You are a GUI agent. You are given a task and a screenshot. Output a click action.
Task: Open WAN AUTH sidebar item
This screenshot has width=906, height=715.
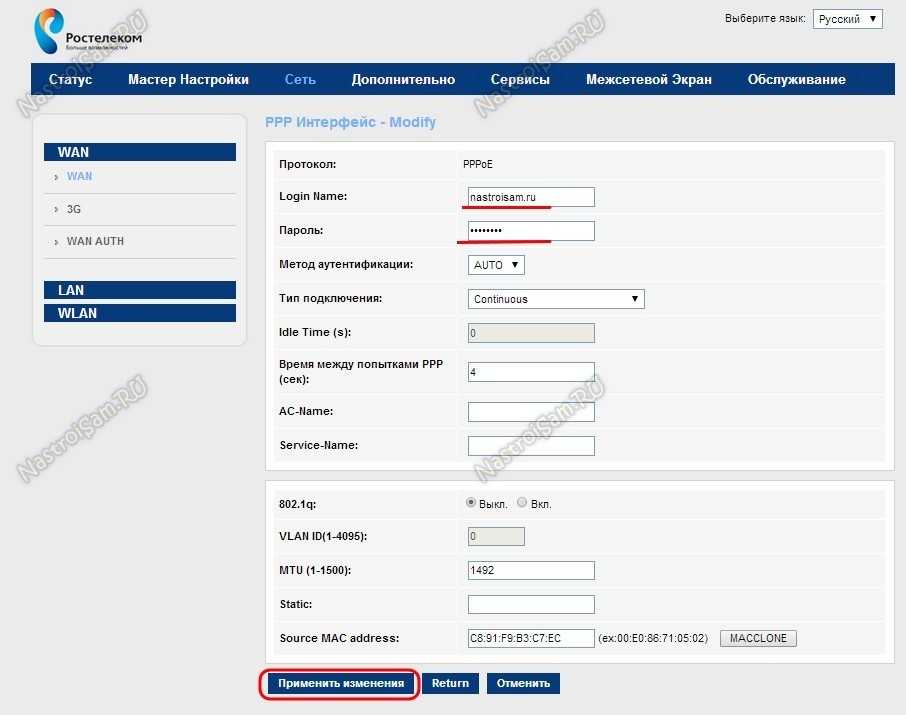point(95,242)
